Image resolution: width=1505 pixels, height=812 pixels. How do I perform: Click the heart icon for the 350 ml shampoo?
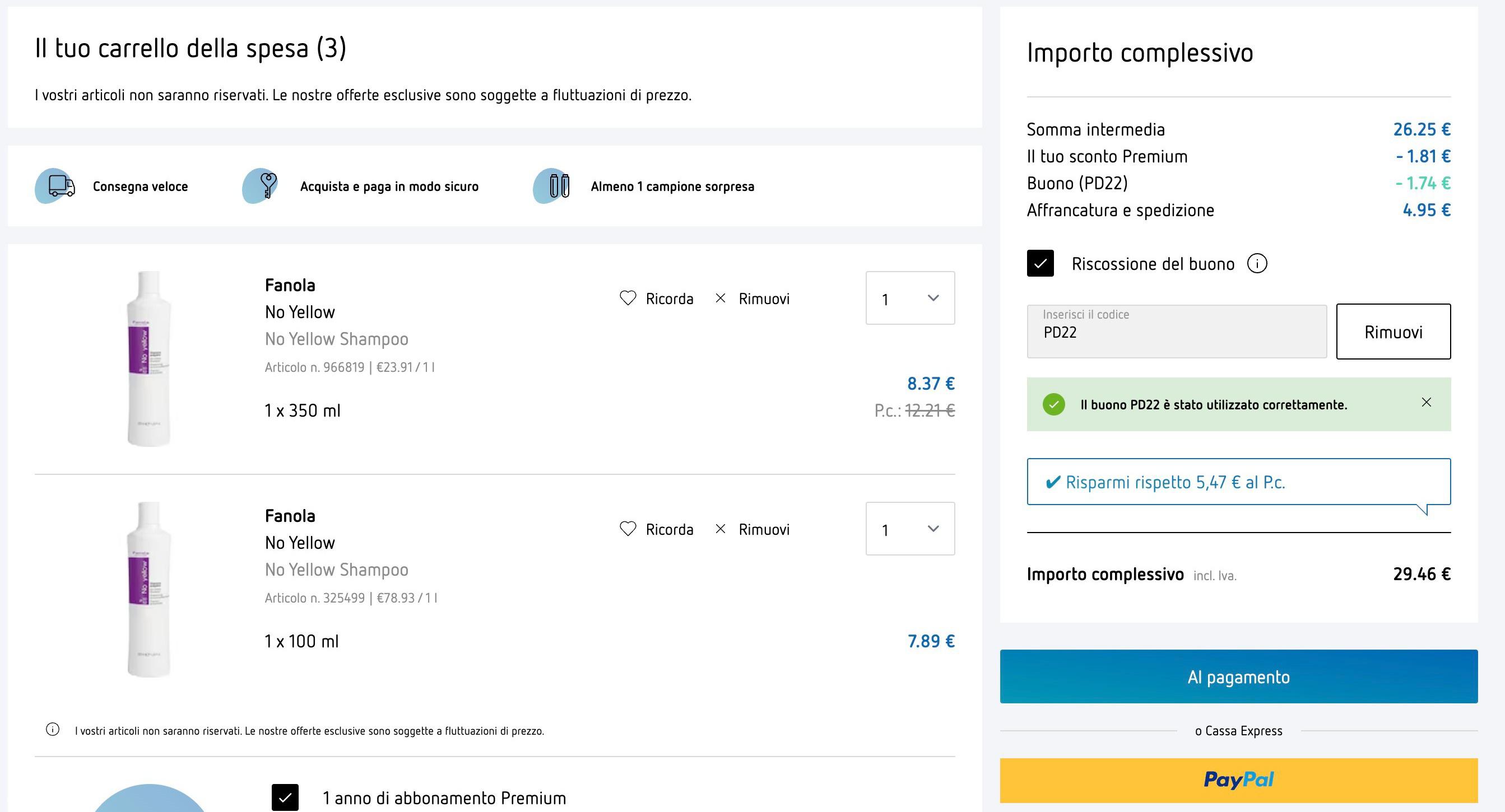tap(628, 298)
